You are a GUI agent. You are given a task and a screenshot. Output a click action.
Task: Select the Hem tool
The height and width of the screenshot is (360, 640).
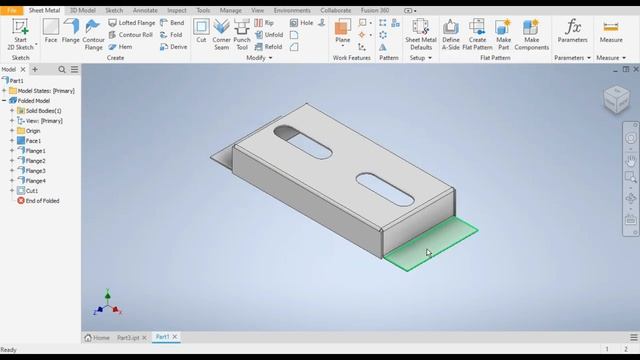(x=120, y=47)
